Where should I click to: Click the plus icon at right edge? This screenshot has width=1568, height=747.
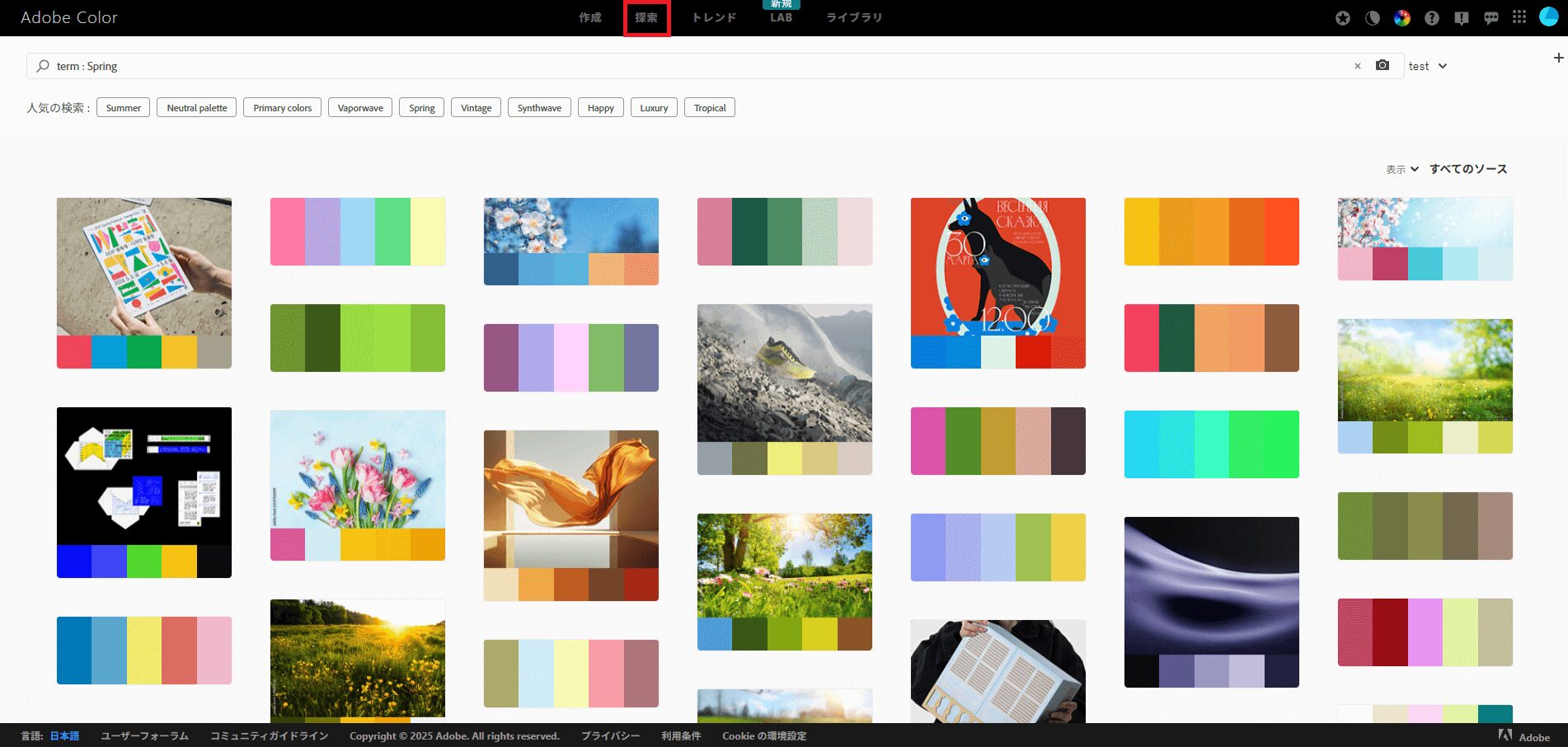coord(1558,58)
